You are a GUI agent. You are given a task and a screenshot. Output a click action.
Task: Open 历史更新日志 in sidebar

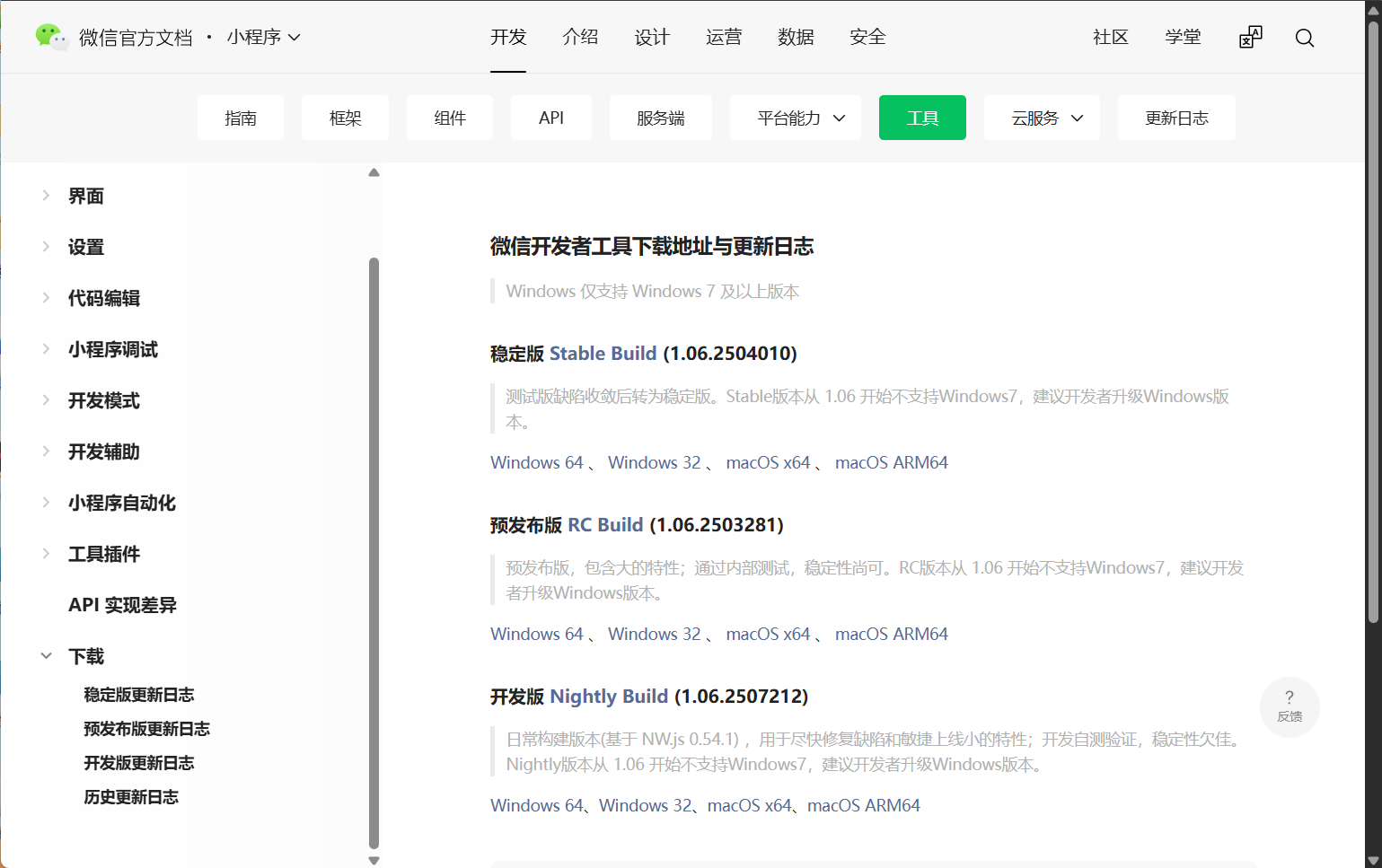131,797
